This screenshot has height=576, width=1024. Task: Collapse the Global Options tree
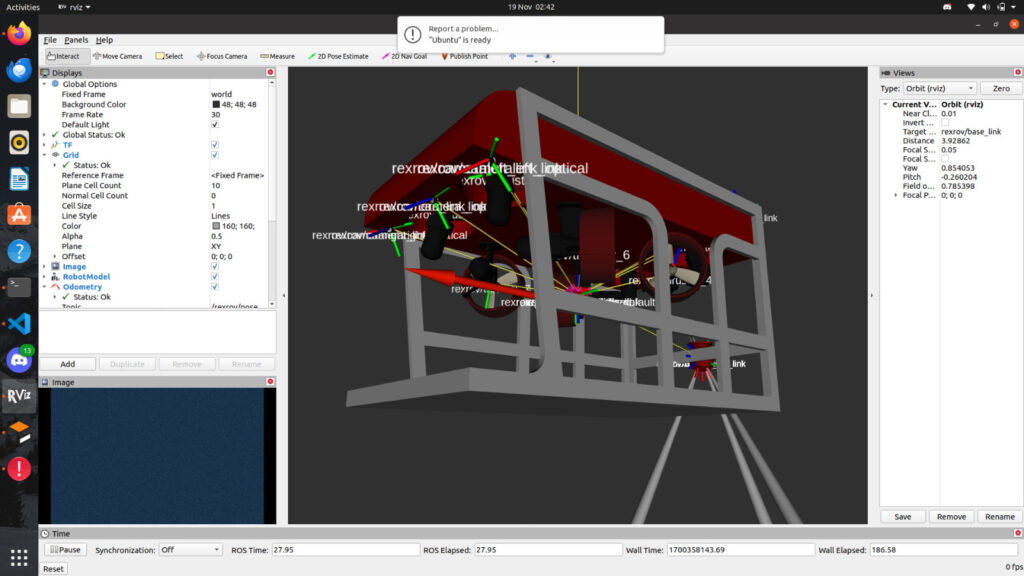pyautogui.click(x=44, y=84)
